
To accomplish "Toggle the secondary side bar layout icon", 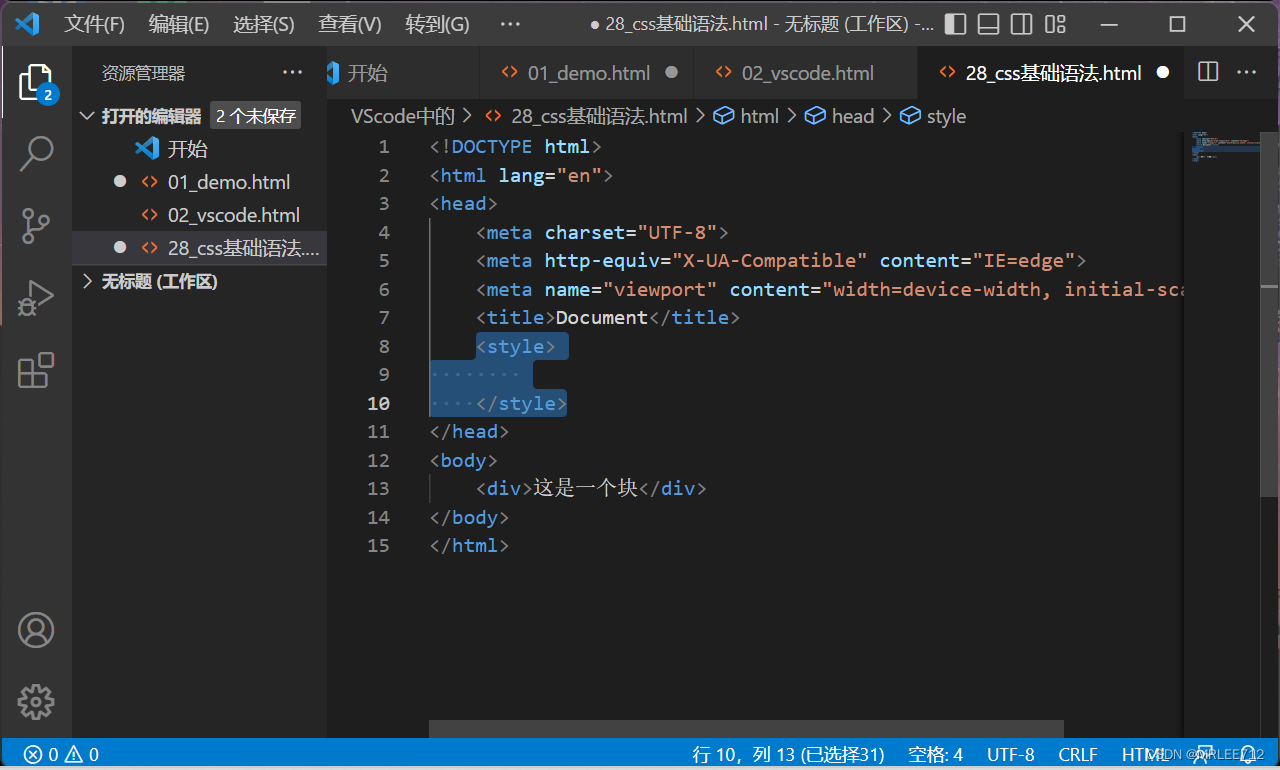I will (1021, 24).
